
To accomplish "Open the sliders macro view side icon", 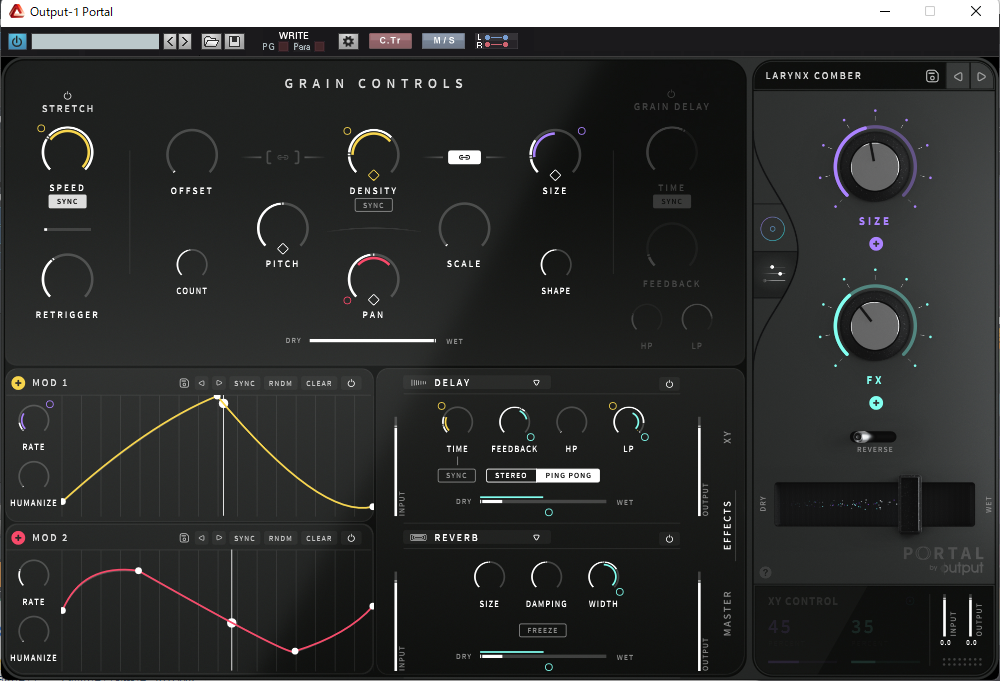I will point(774,274).
